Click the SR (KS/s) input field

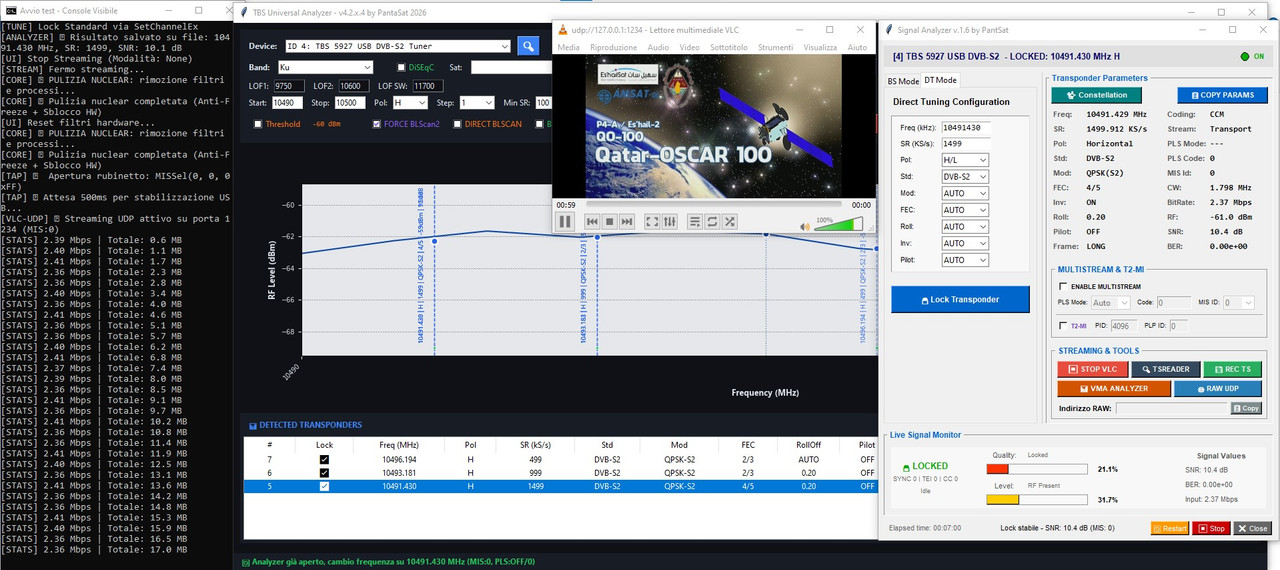tap(965, 144)
